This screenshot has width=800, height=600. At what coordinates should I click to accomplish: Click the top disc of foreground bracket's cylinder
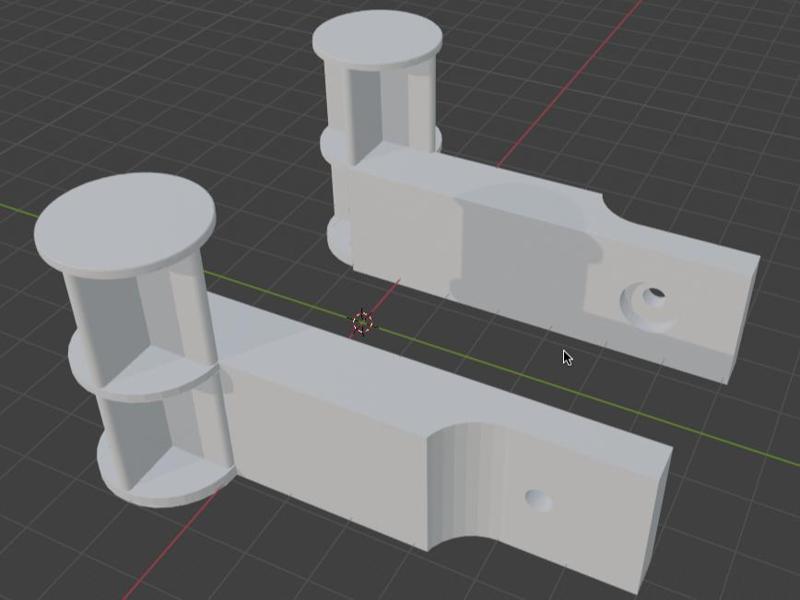tap(125, 224)
